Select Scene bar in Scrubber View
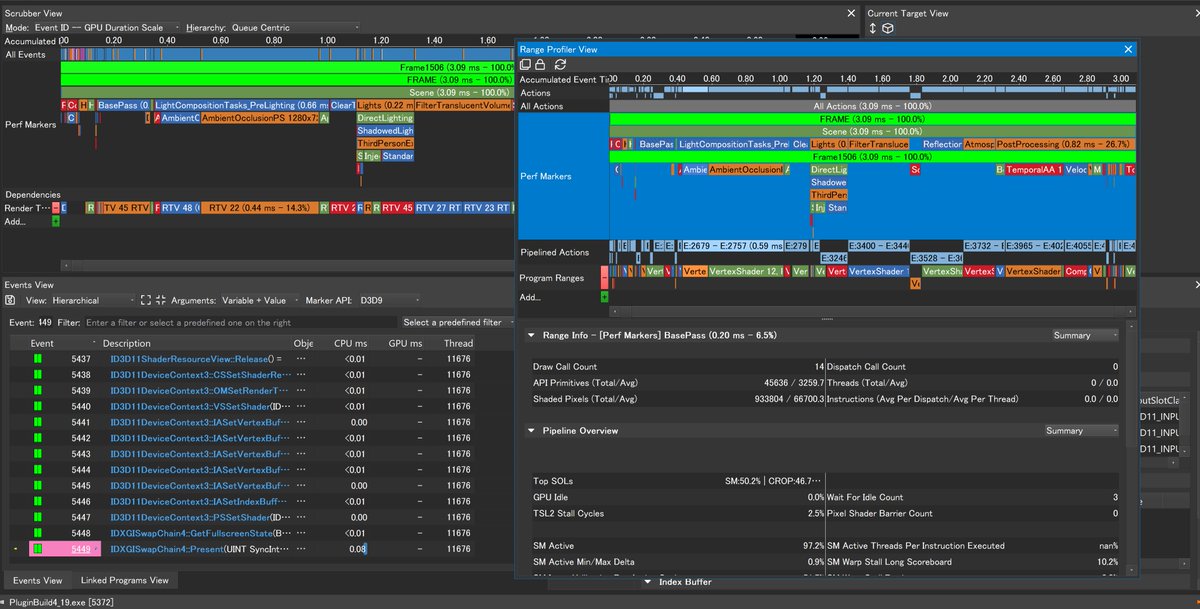Image resolution: width=1200 pixels, height=609 pixels. (x=287, y=92)
